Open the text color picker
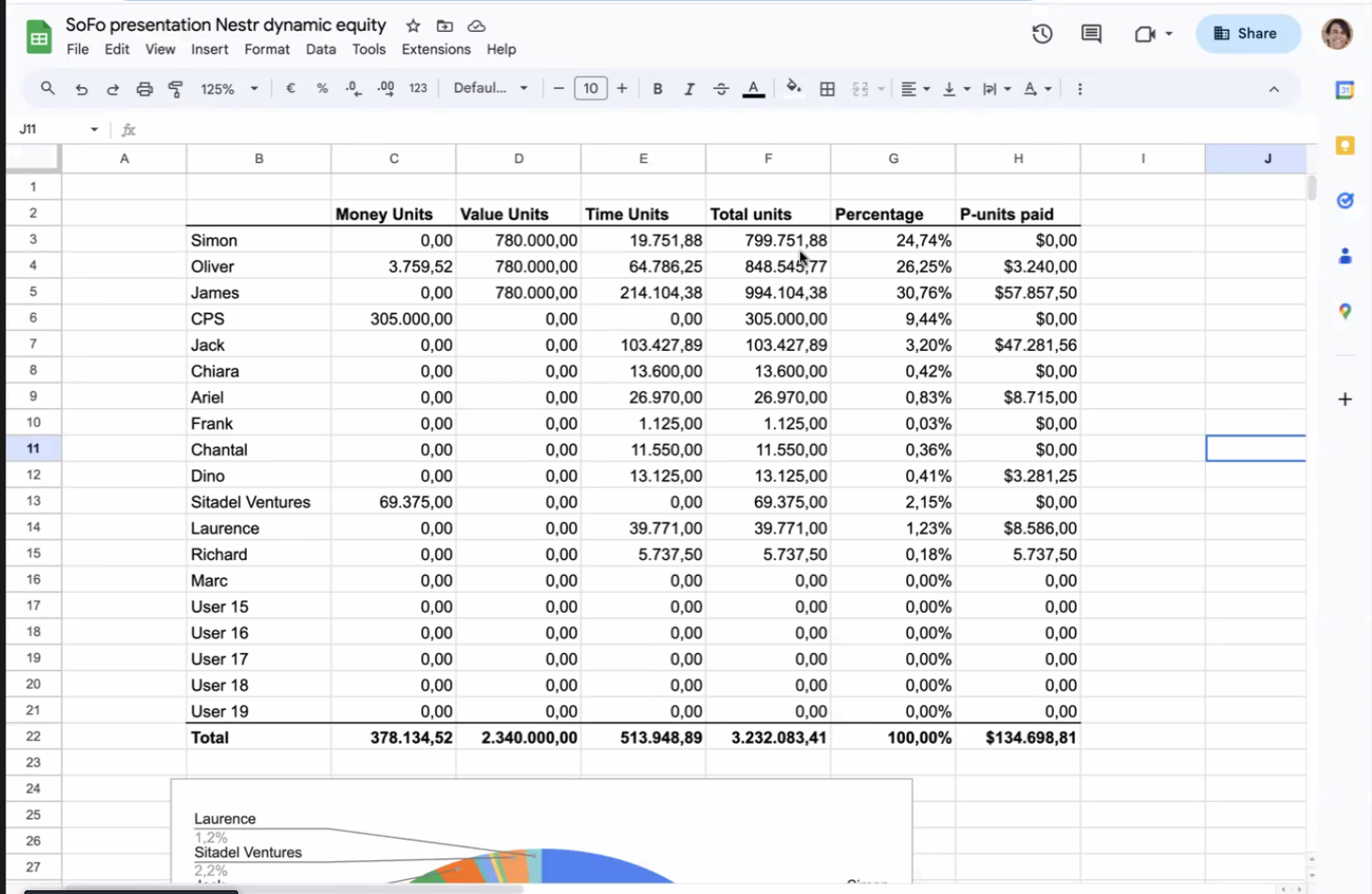 753,89
